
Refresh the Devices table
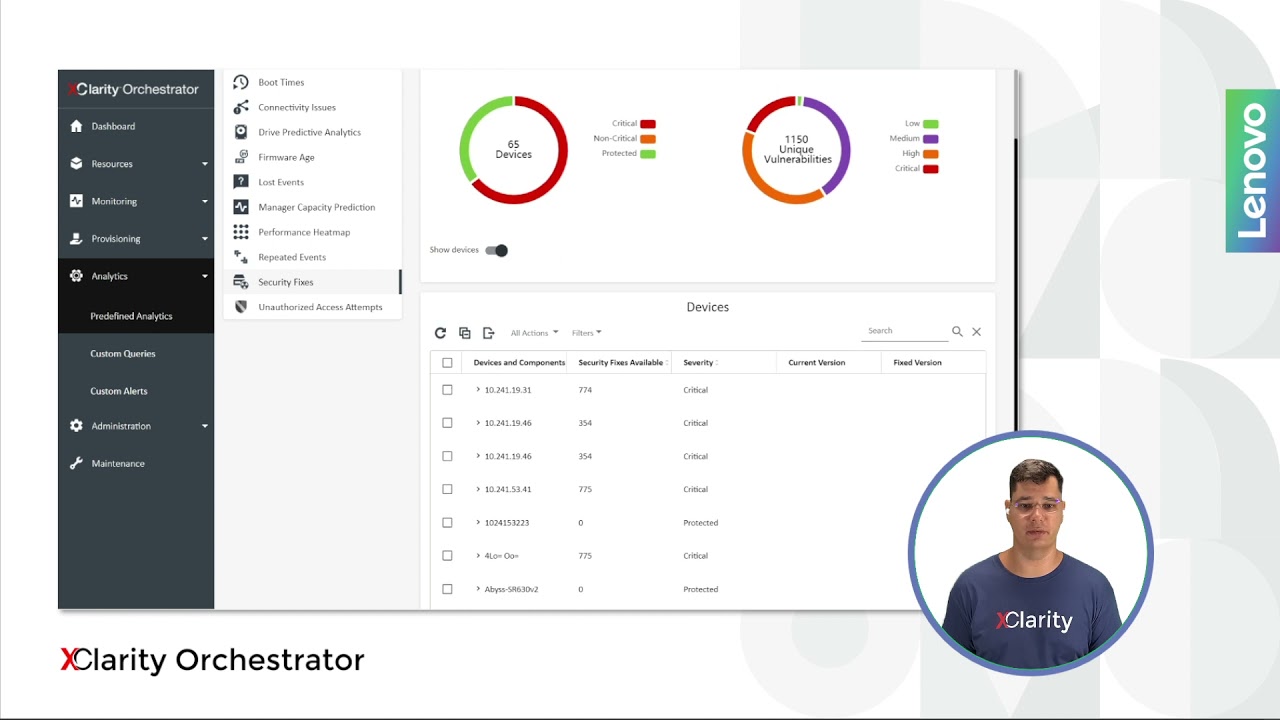(440, 333)
